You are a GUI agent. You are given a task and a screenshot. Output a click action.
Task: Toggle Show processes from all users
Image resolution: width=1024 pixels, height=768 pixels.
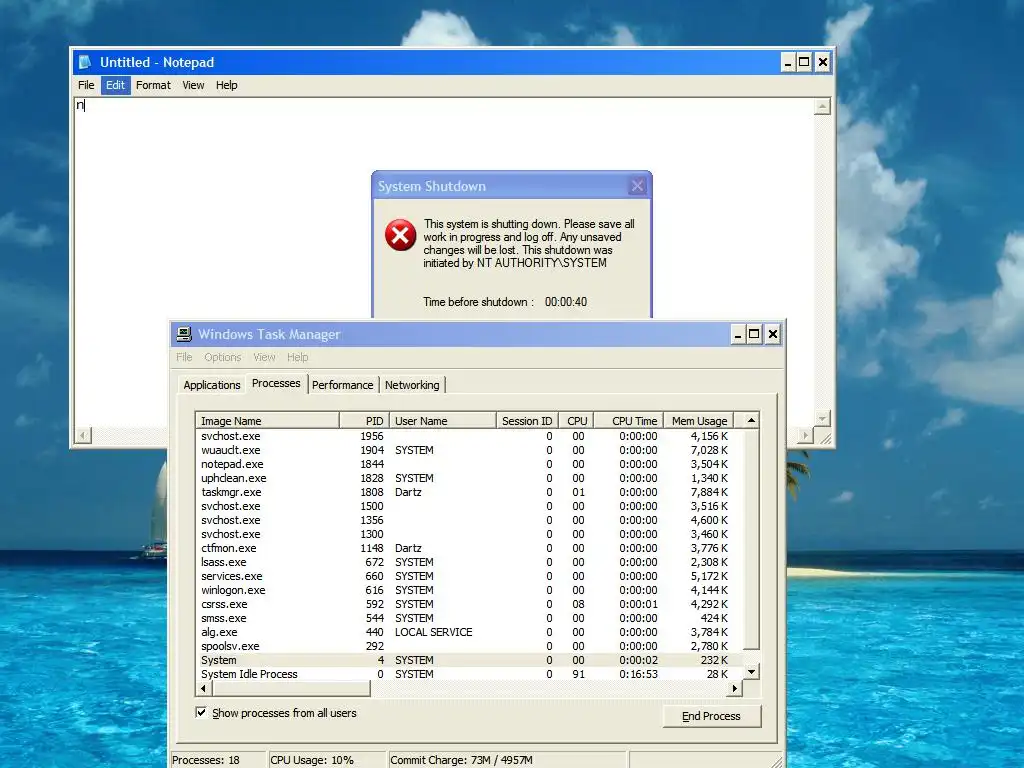point(201,712)
